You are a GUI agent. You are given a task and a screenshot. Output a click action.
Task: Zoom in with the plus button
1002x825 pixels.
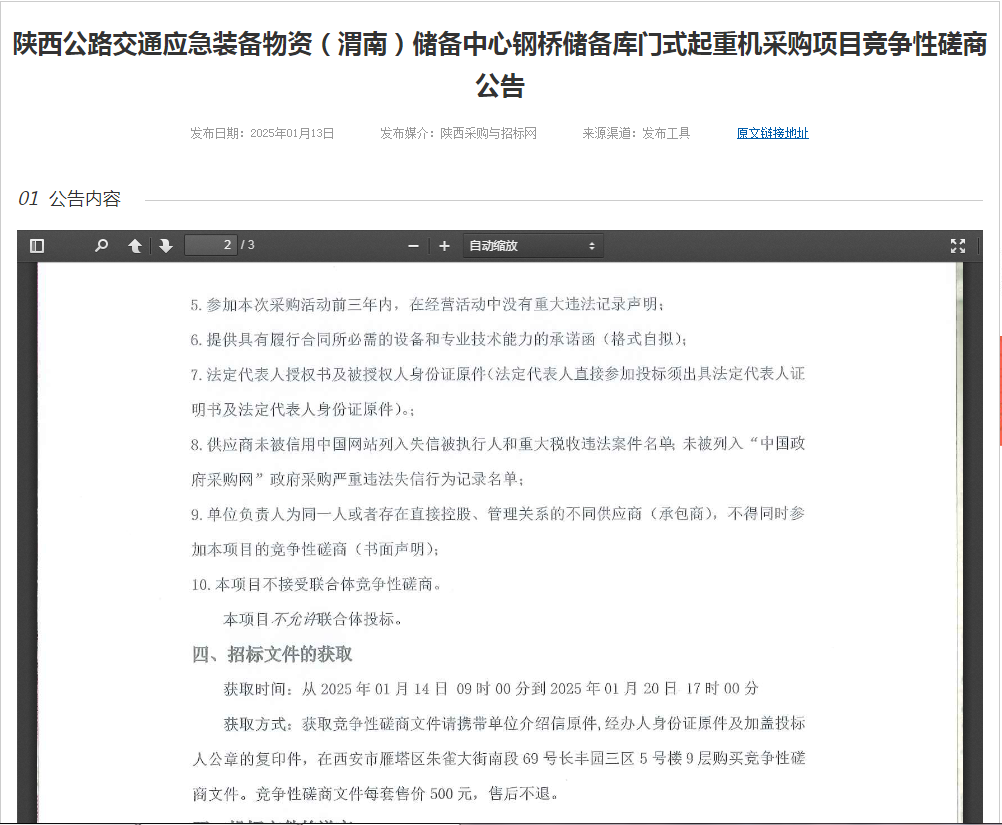pyautogui.click(x=444, y=246)
